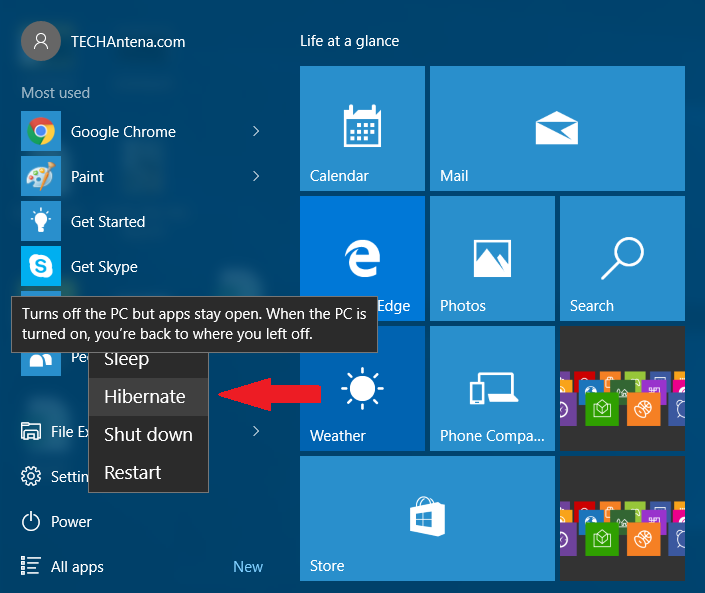Click the Power icon
This screenshot has width=705, height=593.
coord(31,522)
